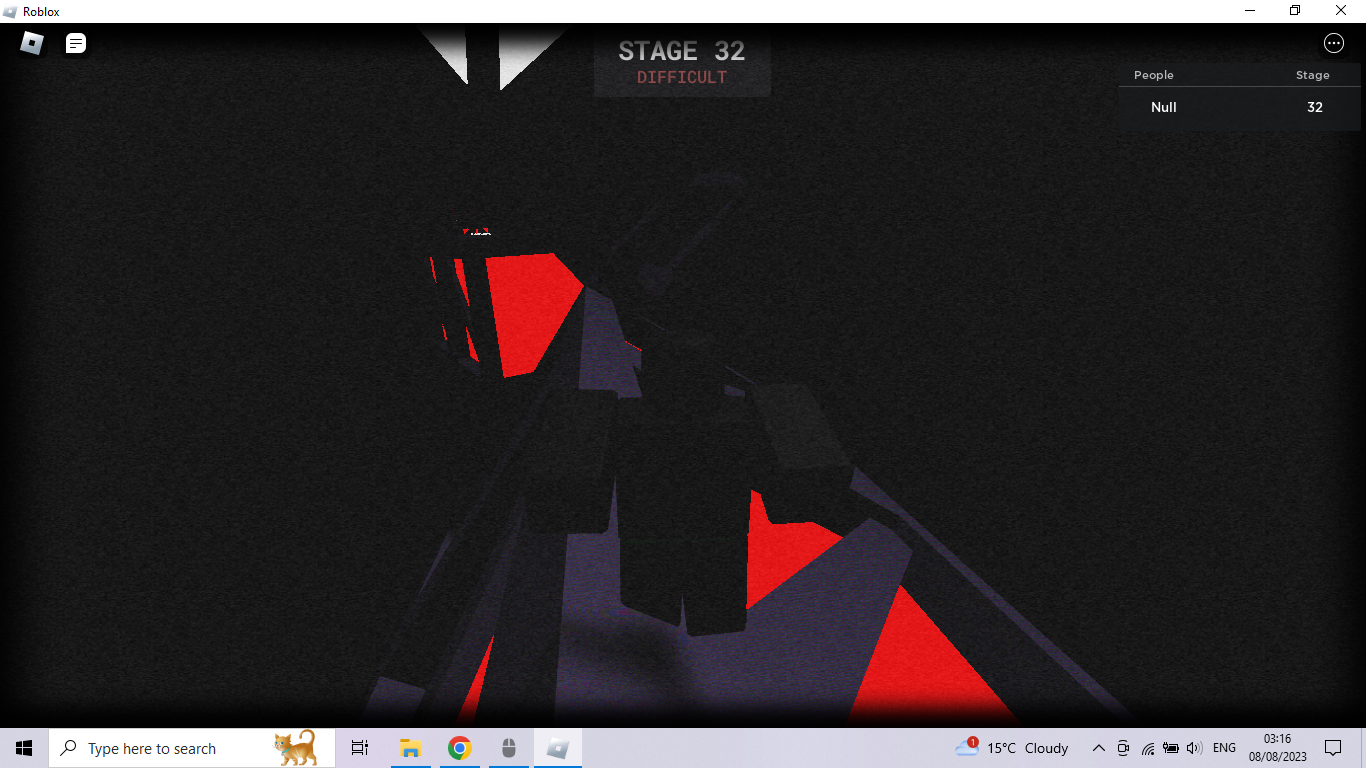Open the Roblox chat icon

coord(76,43)
